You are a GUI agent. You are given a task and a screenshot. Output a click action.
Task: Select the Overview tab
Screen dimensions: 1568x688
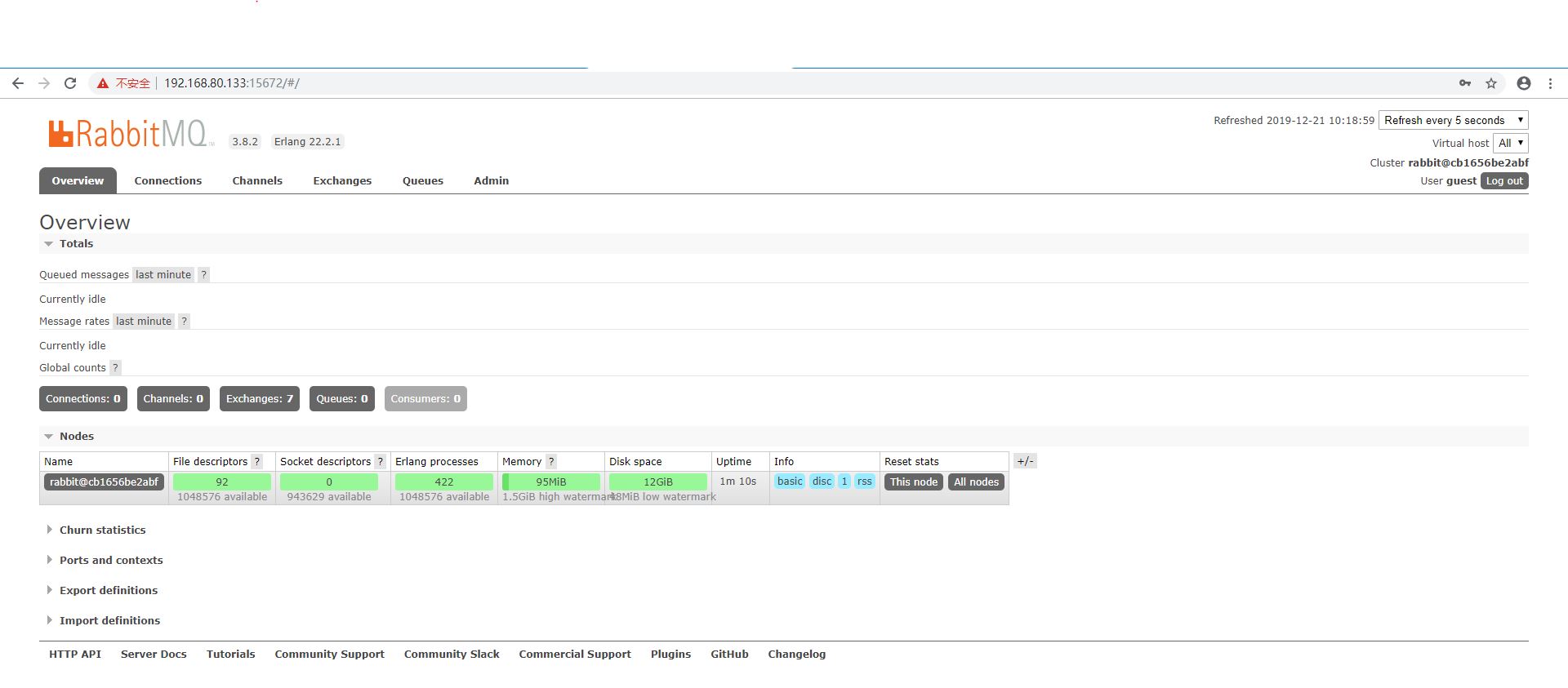(78, 181)
